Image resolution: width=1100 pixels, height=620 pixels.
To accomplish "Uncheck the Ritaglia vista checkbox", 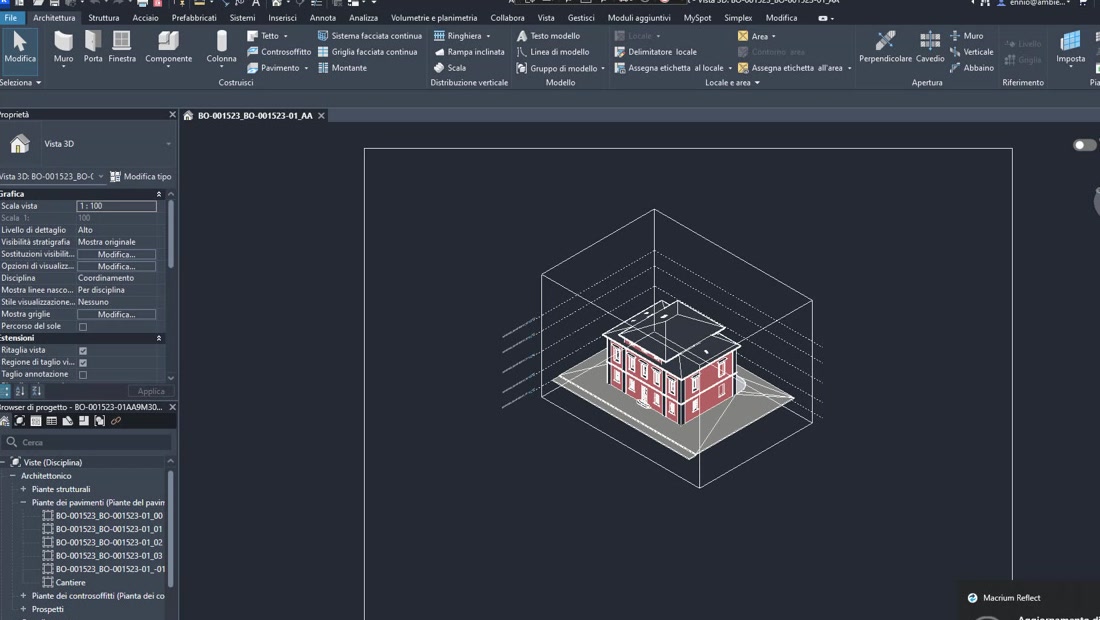I will pos(82,350).
